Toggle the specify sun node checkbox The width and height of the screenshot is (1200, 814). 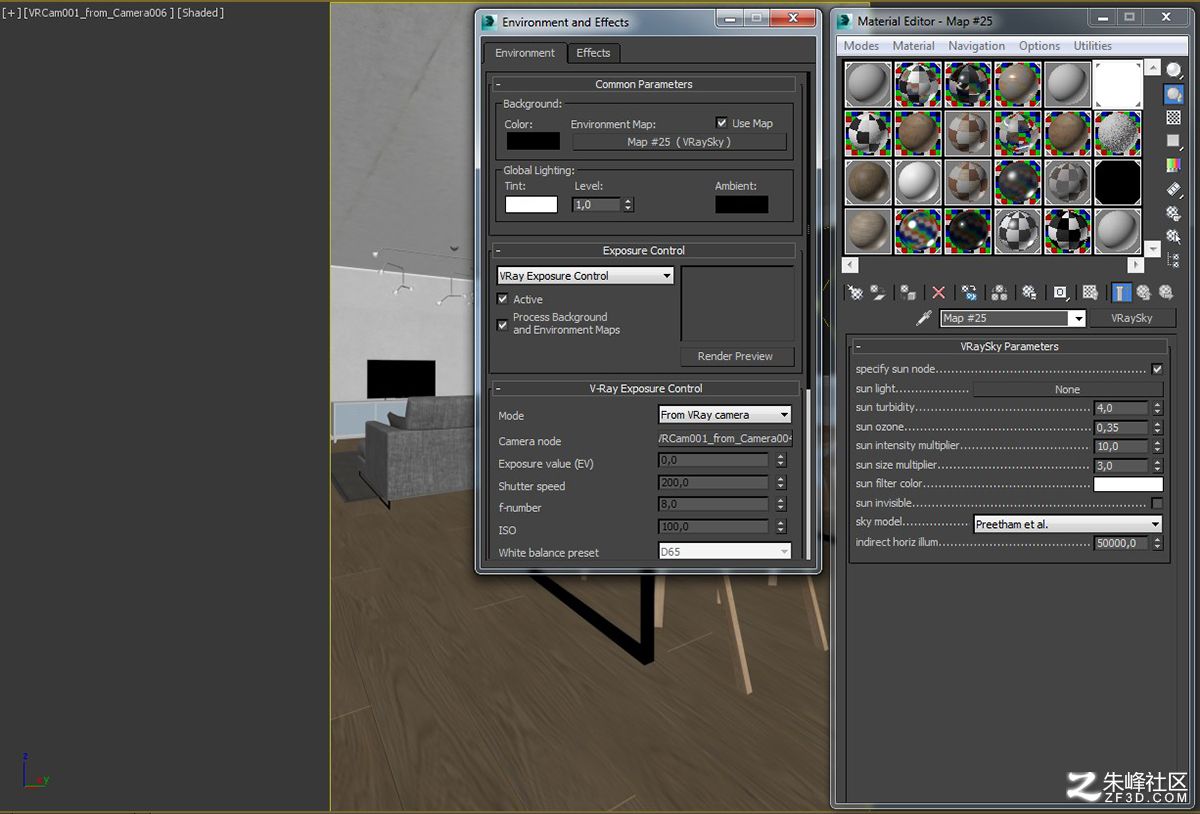1157,369
